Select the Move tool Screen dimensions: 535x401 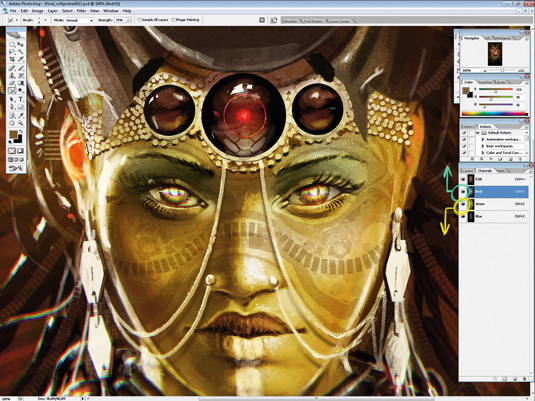pos(20,44)
